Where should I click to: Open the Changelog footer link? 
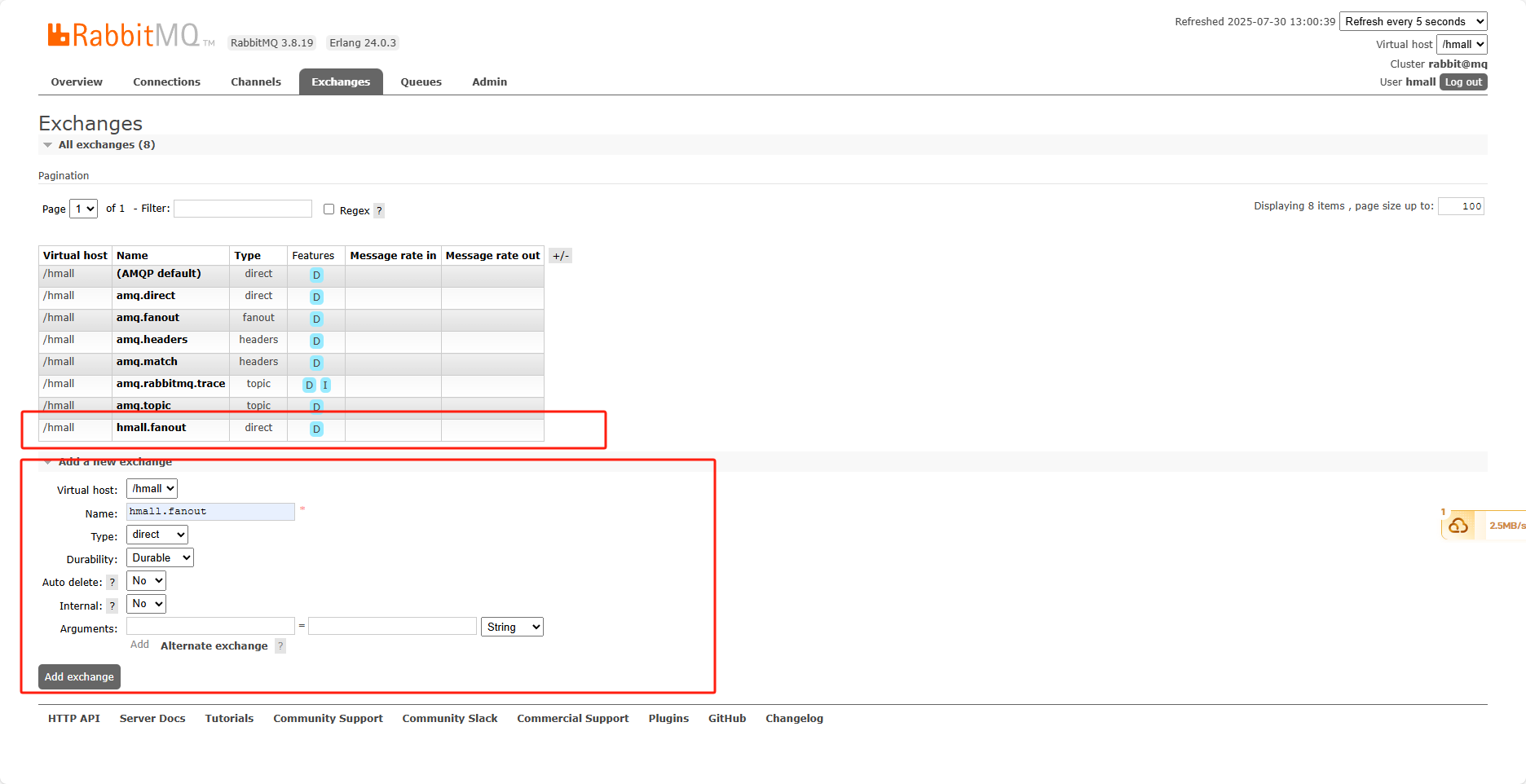794,718
